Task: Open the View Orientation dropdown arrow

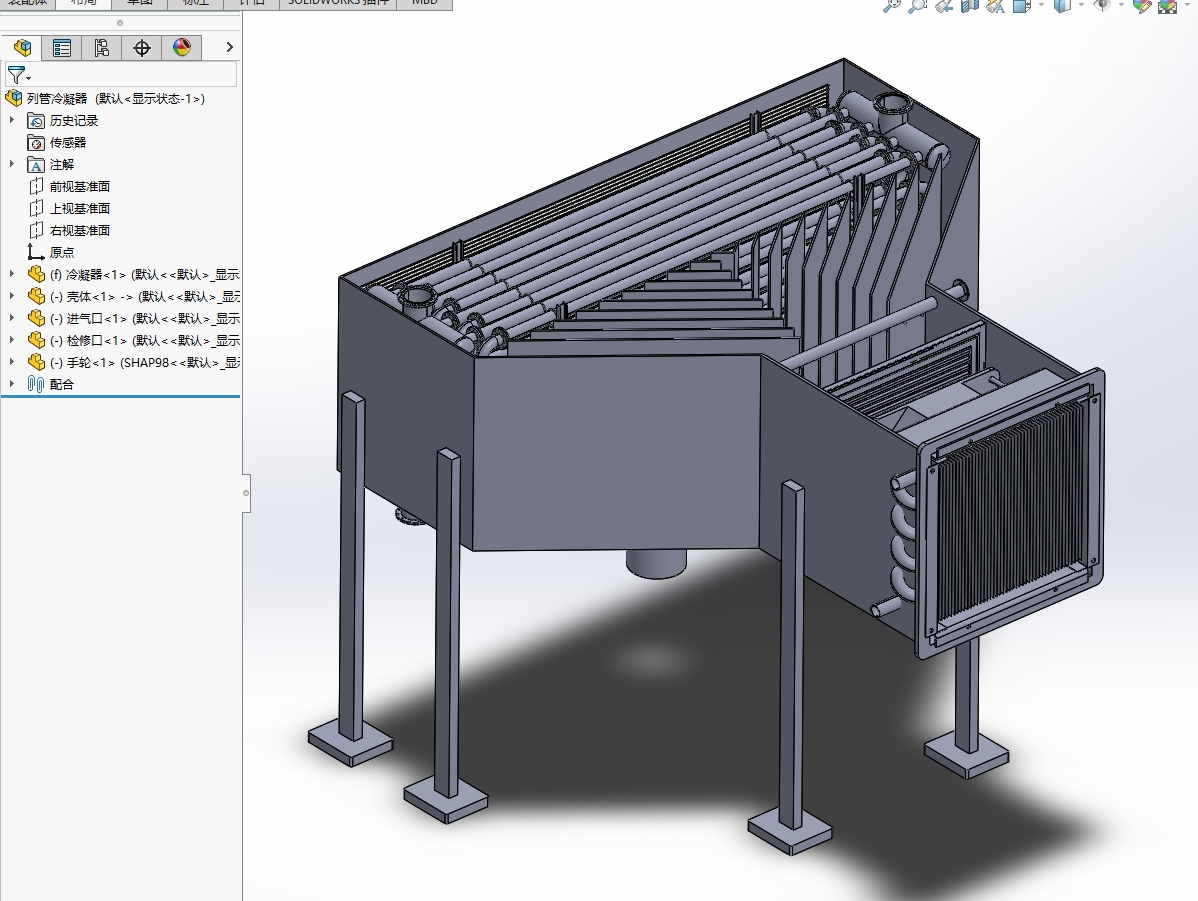Action: [x=1041, y=6]
